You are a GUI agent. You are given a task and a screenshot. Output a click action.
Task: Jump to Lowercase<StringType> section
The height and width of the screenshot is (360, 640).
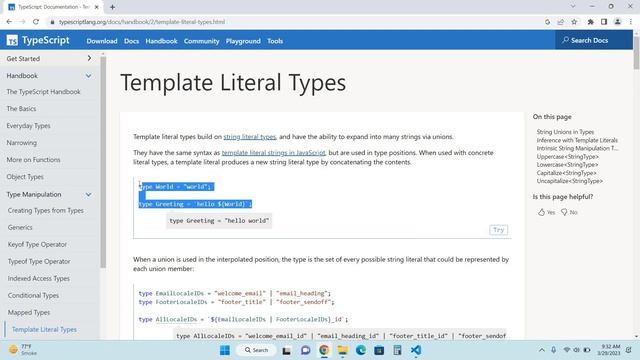567,164
